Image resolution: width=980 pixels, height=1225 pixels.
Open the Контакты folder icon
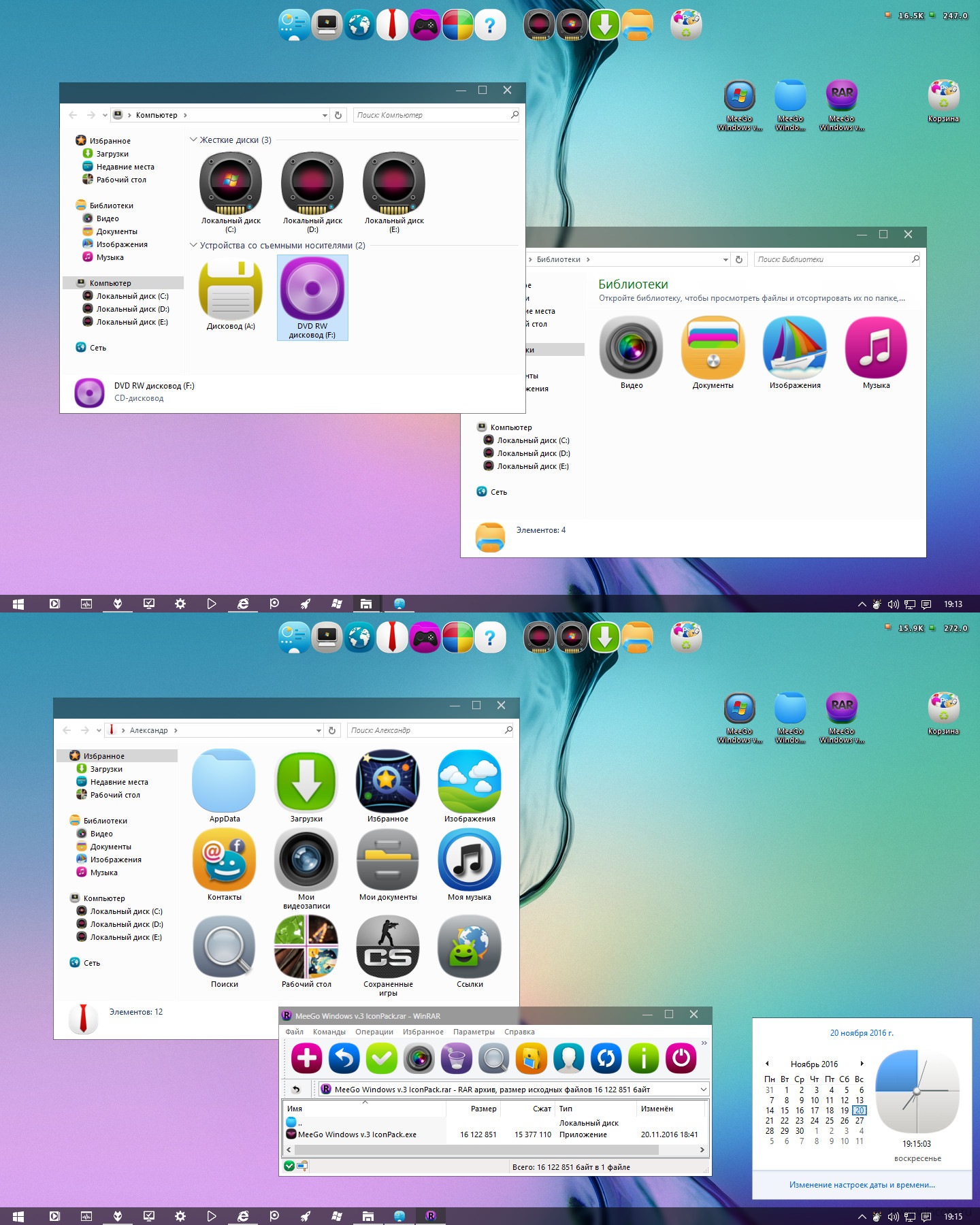pos(225,866)
